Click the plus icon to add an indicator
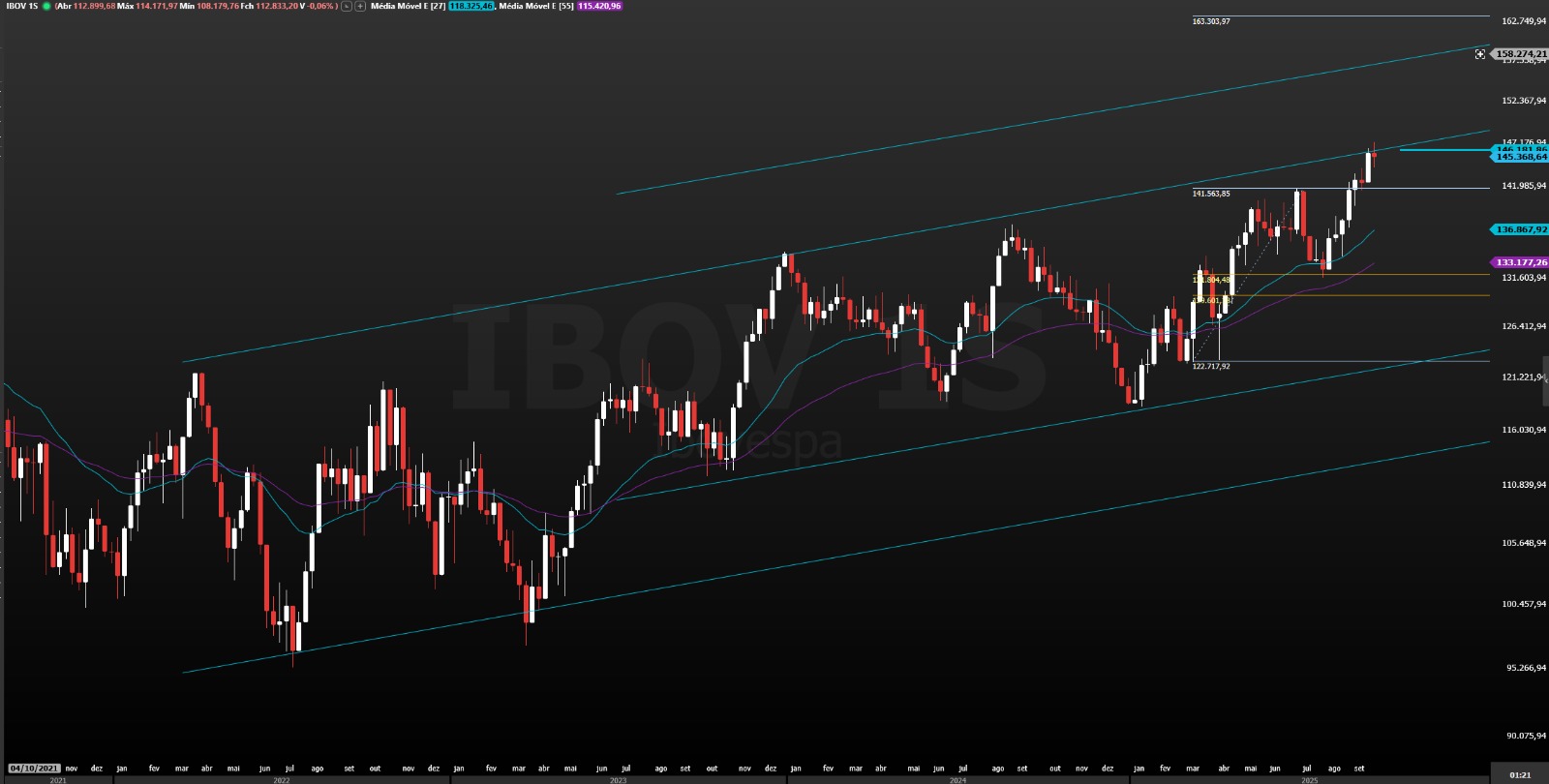This screenshot has width=1549, height=784. coord(361,6)
